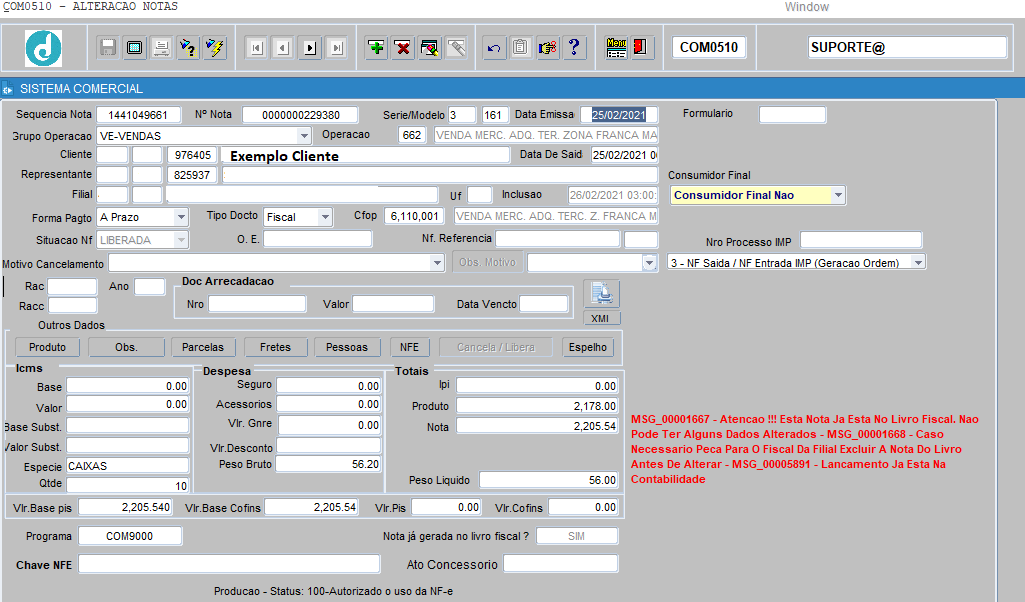
Task: Click the Sistema Comercial title bar icon
Action: 7,89
